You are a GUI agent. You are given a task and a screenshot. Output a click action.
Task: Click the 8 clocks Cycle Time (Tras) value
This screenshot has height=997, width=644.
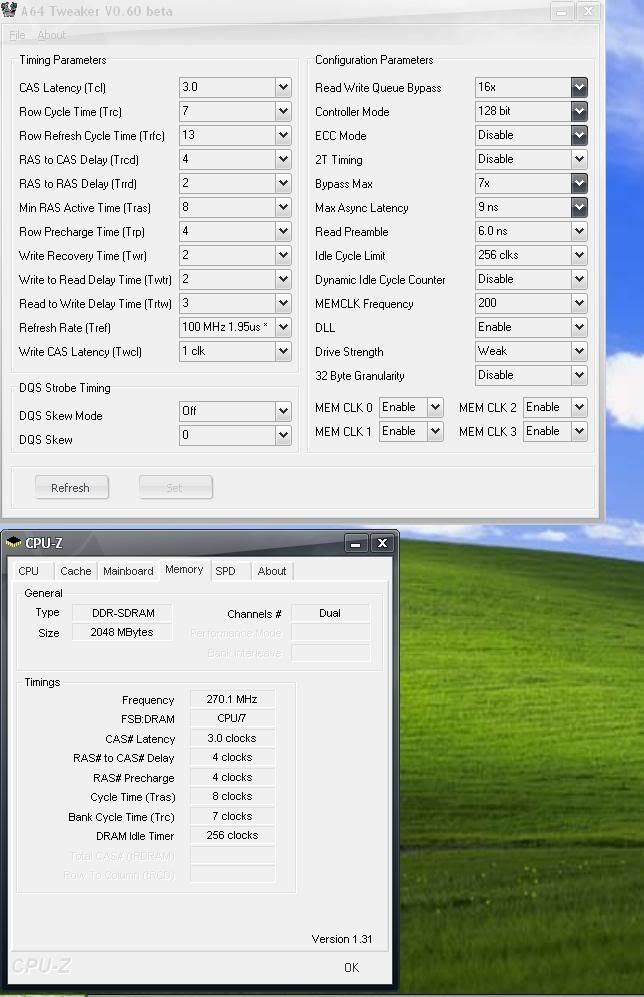[x=232, y=796]
